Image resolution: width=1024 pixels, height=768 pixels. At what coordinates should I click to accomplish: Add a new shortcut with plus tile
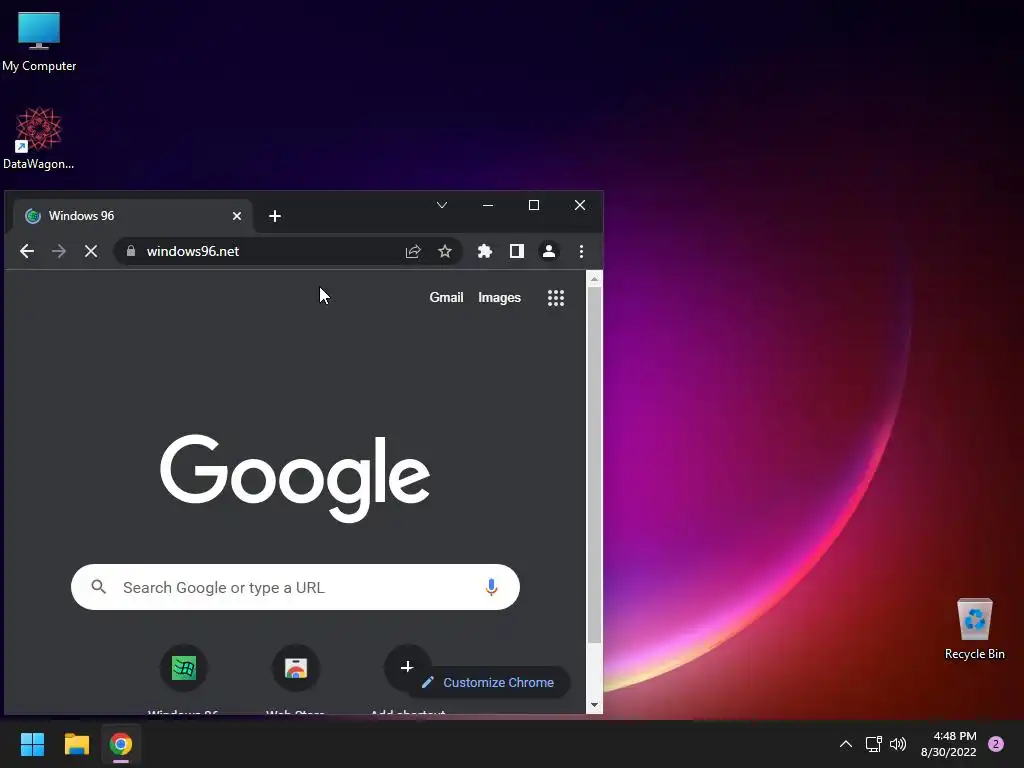[407, 667]
